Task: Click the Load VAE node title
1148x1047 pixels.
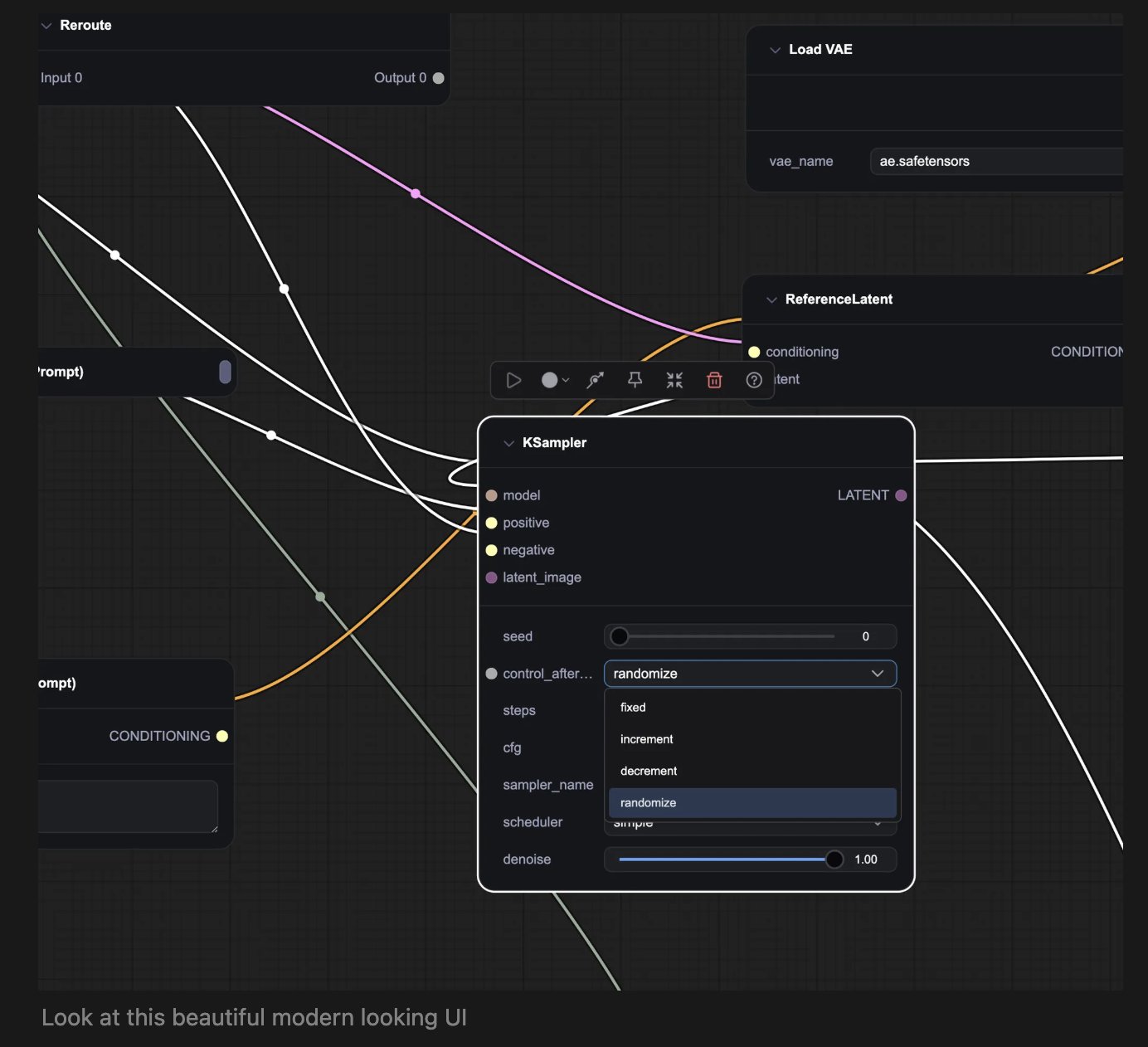Action: coord(820,50)
